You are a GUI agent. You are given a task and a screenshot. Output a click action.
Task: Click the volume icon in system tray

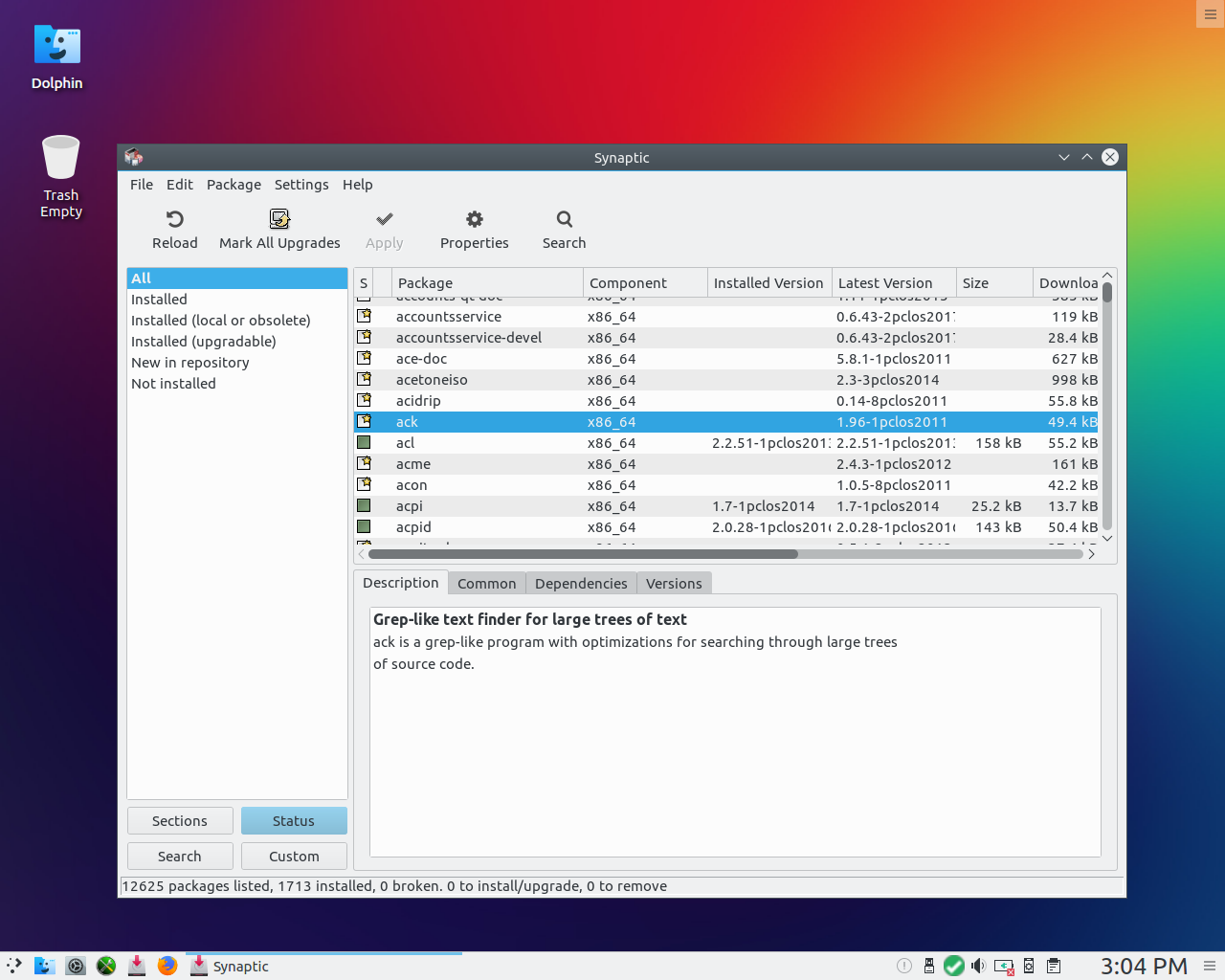(978, 966)
